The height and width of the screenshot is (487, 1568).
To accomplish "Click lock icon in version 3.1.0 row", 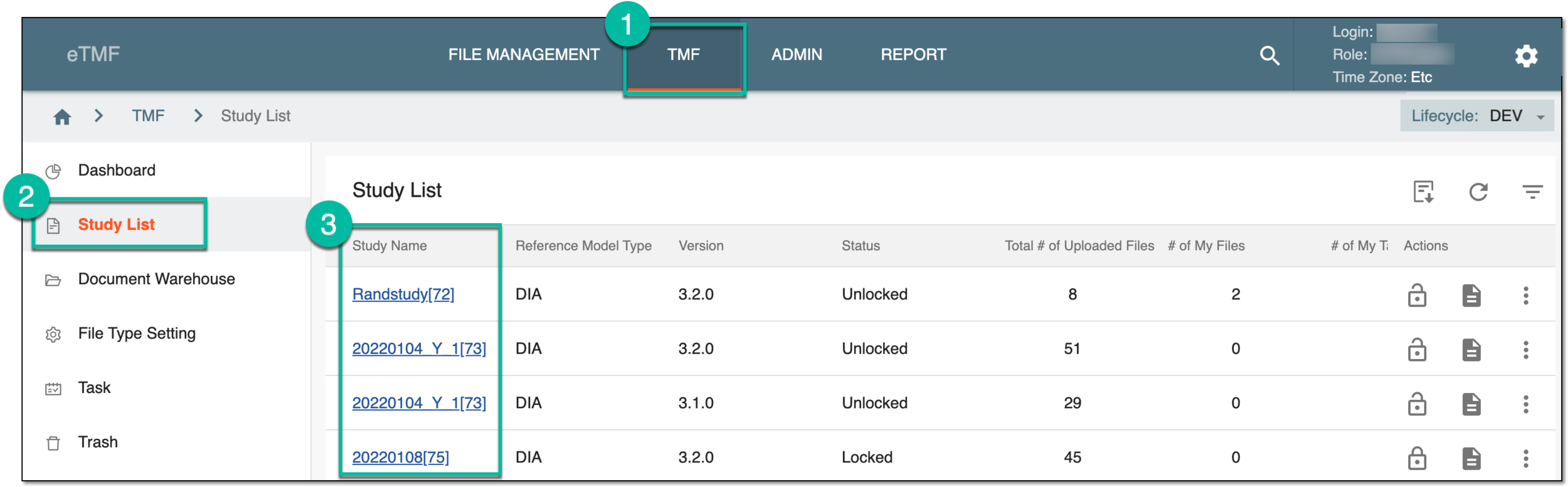I will tap(1417, 404).
